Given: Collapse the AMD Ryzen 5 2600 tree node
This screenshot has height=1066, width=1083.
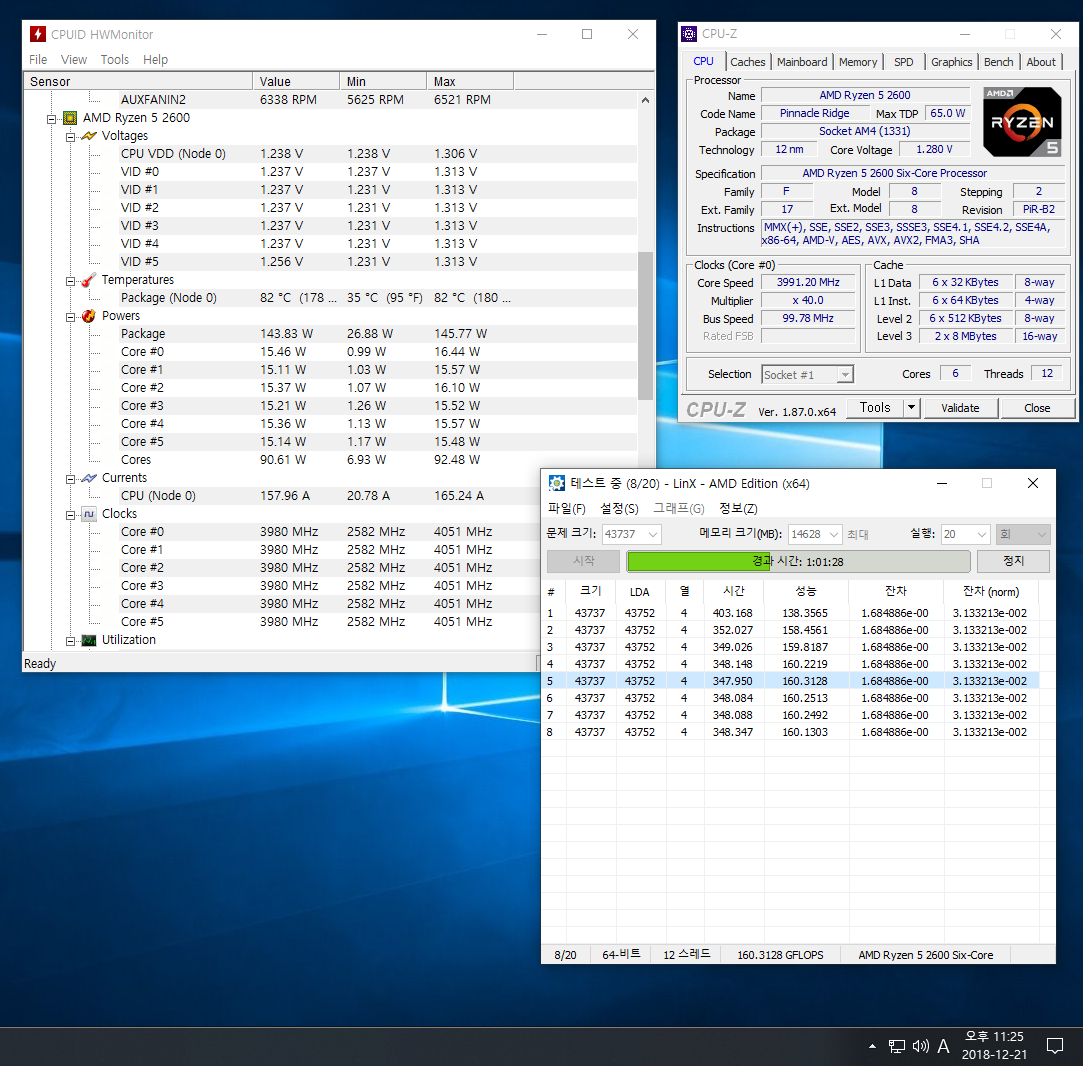Looking at the screenshot, I should [x=51, y=119].
